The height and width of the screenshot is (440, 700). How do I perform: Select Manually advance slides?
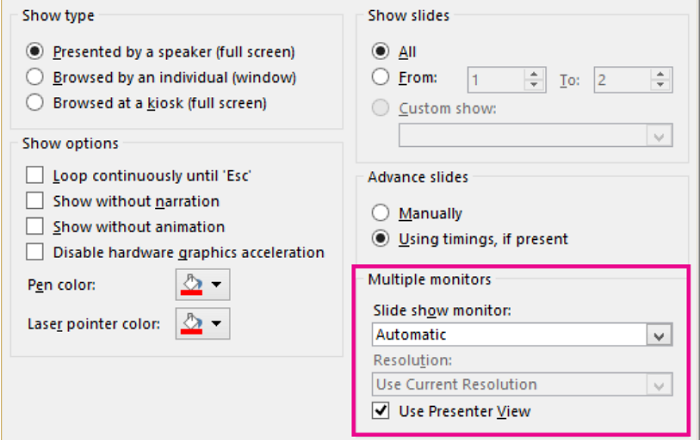tap(380, 213)
